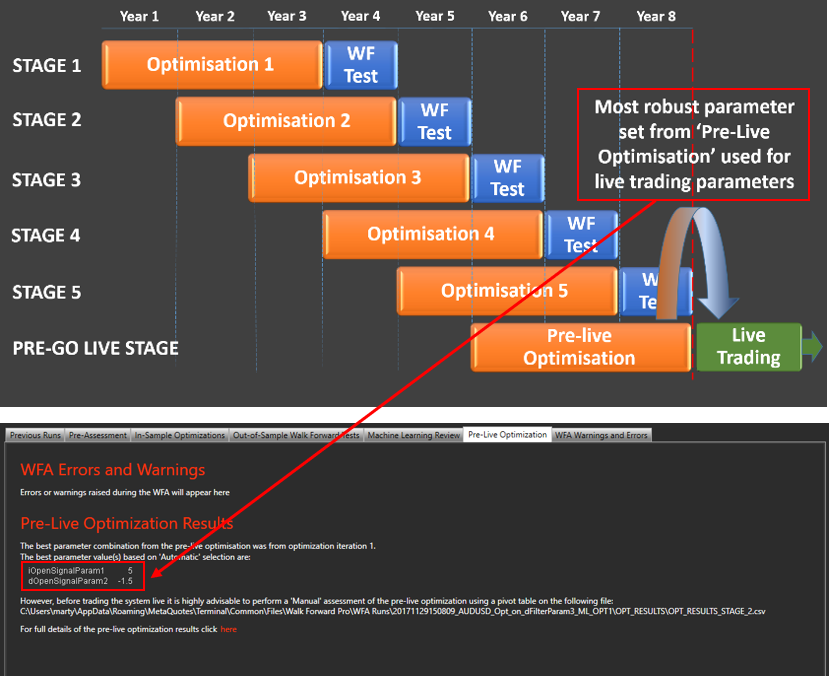This screenshot has height=676, width=829.
Task: Open the Previous Runs tab
Action: point(35,435)
